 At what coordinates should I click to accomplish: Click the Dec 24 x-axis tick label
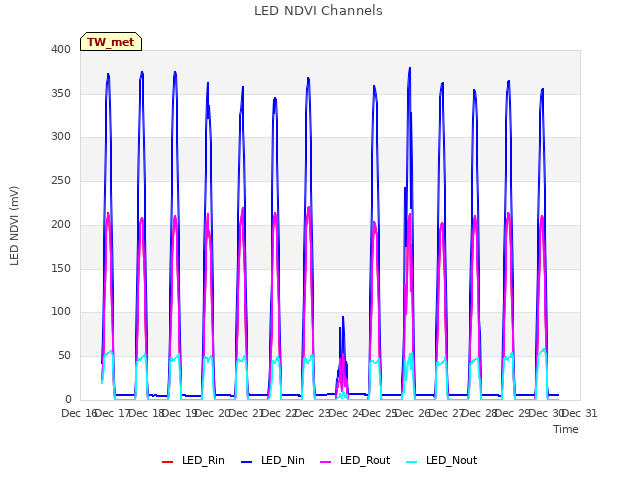coord(346,413)
